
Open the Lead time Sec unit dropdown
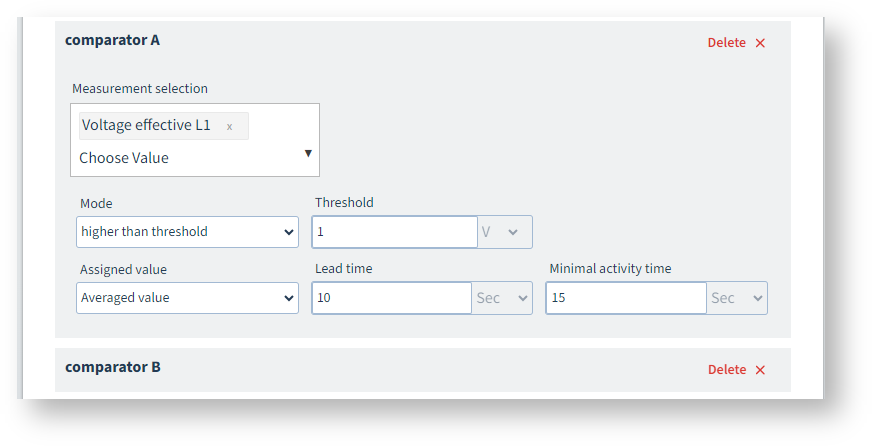[x=502, y=298]
